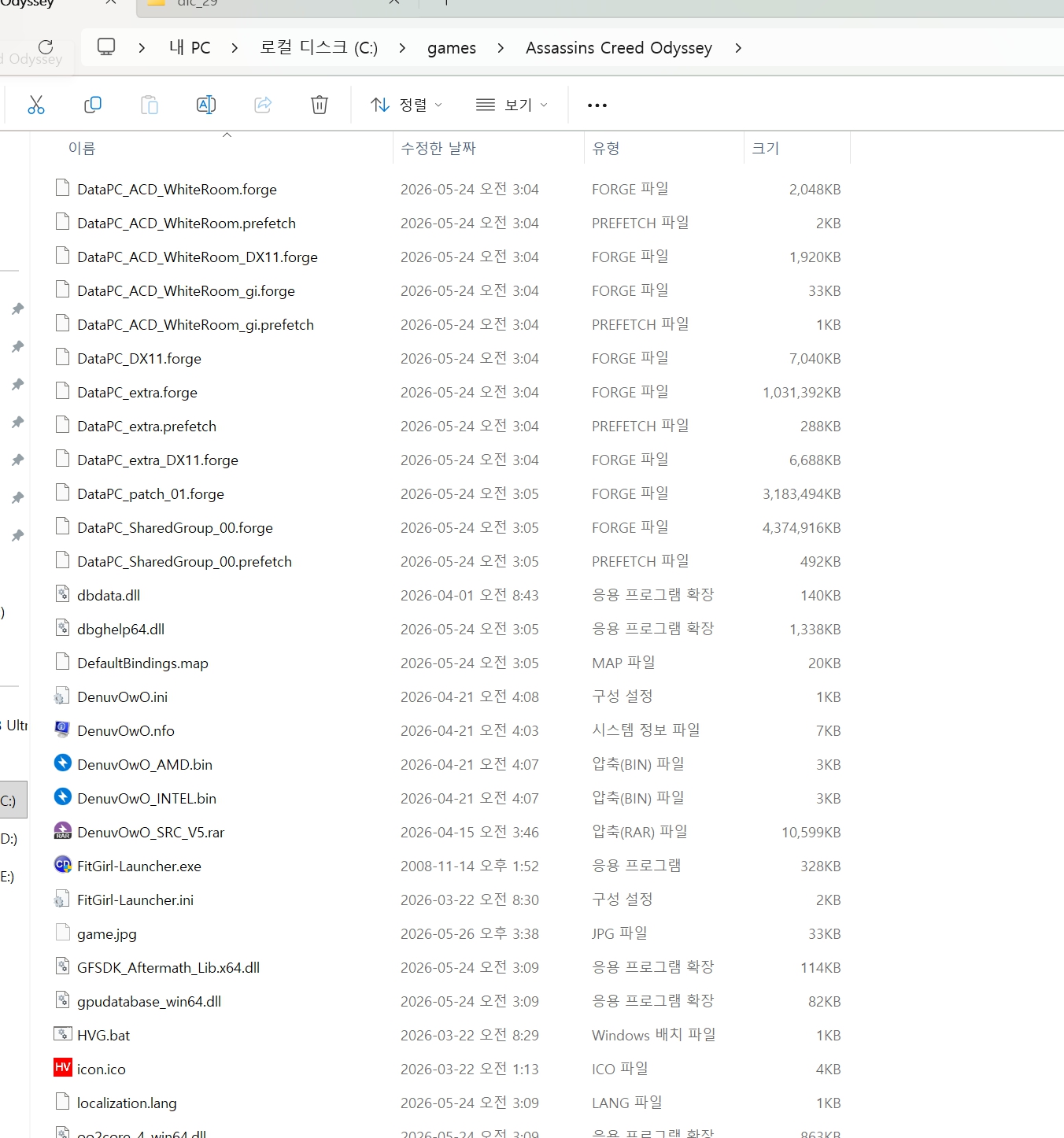
Task: Click the Windows 배치 파일 type cell
Action: tap(654, 1035)
